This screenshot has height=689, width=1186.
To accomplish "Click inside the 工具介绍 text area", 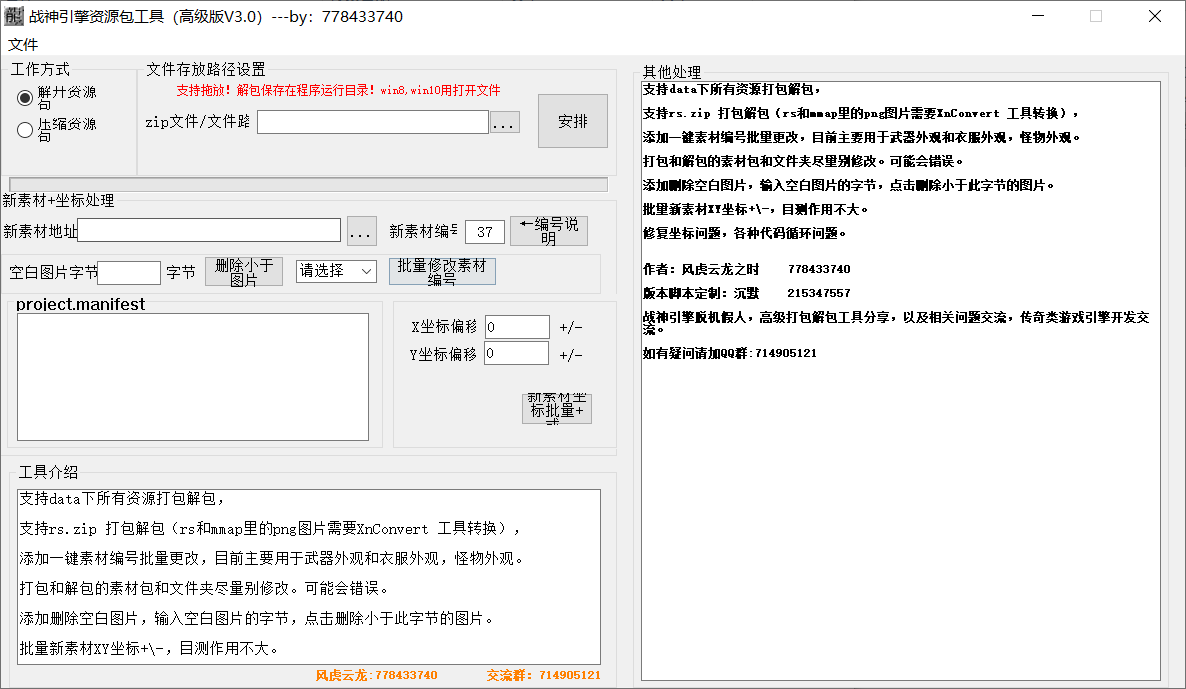I will (x=309, y=576).
